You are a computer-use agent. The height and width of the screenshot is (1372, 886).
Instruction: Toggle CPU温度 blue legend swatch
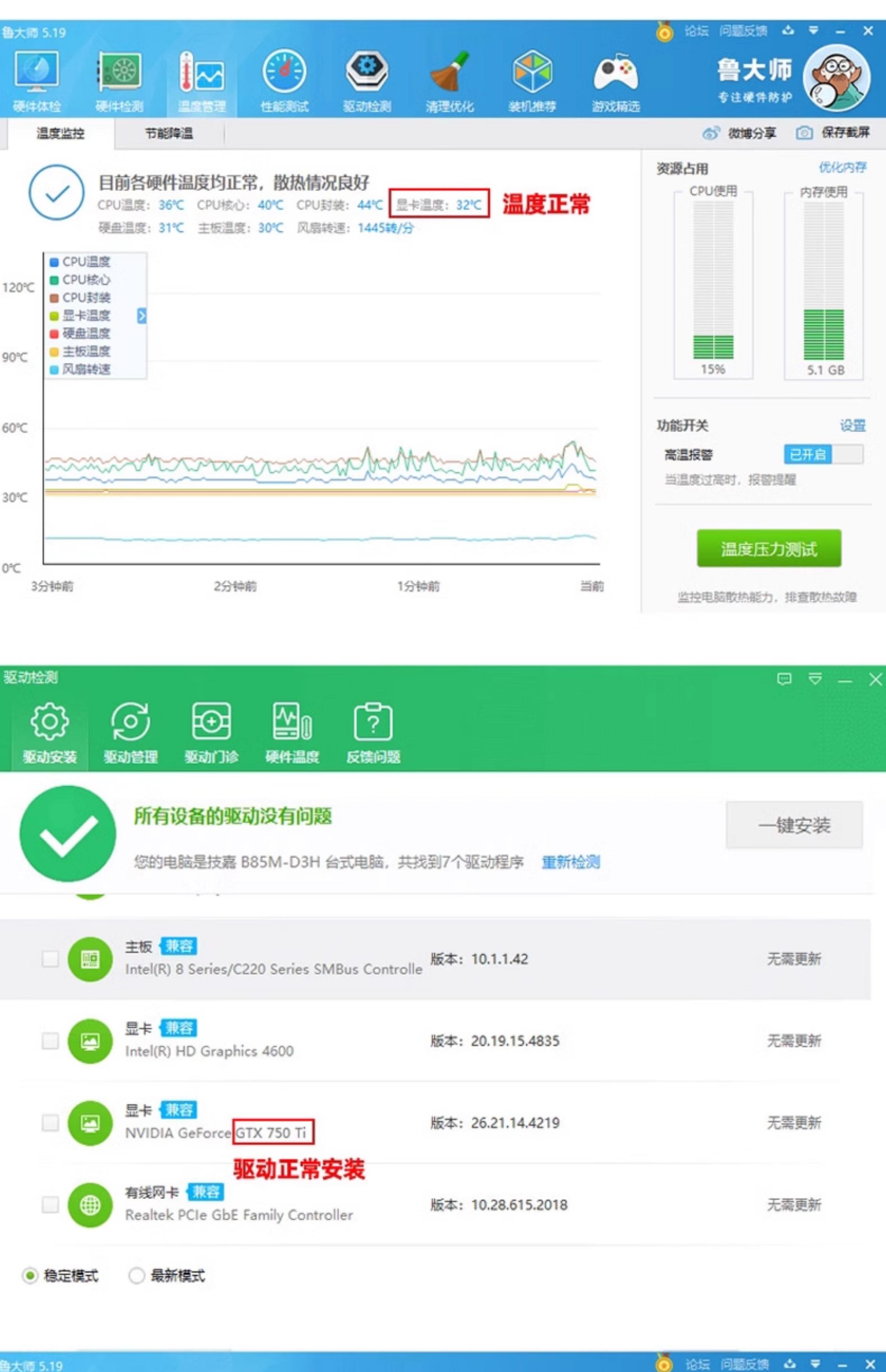point(54,262)
